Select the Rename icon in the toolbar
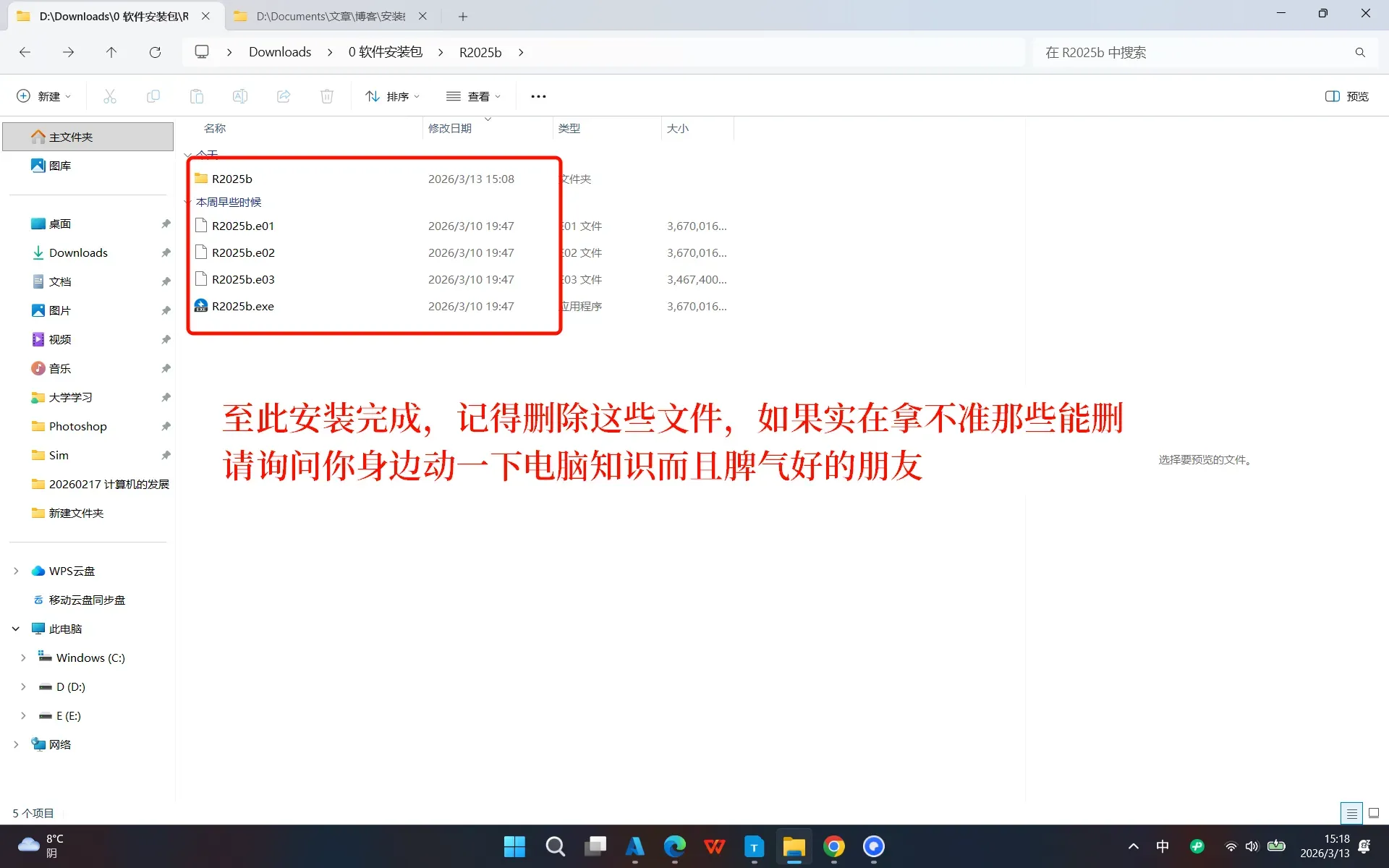 click(x=239, y=95)
